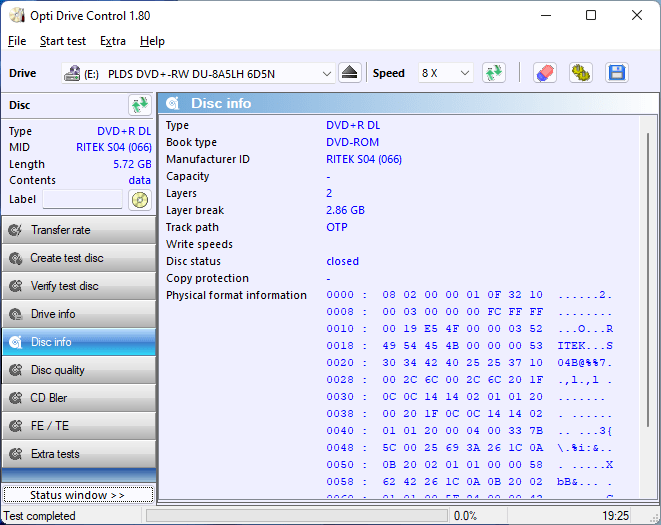The height and width of the screenshot is (525, 661).
Task: Refresh disc info in Disc panel
Action: click(x=139, y=105)
